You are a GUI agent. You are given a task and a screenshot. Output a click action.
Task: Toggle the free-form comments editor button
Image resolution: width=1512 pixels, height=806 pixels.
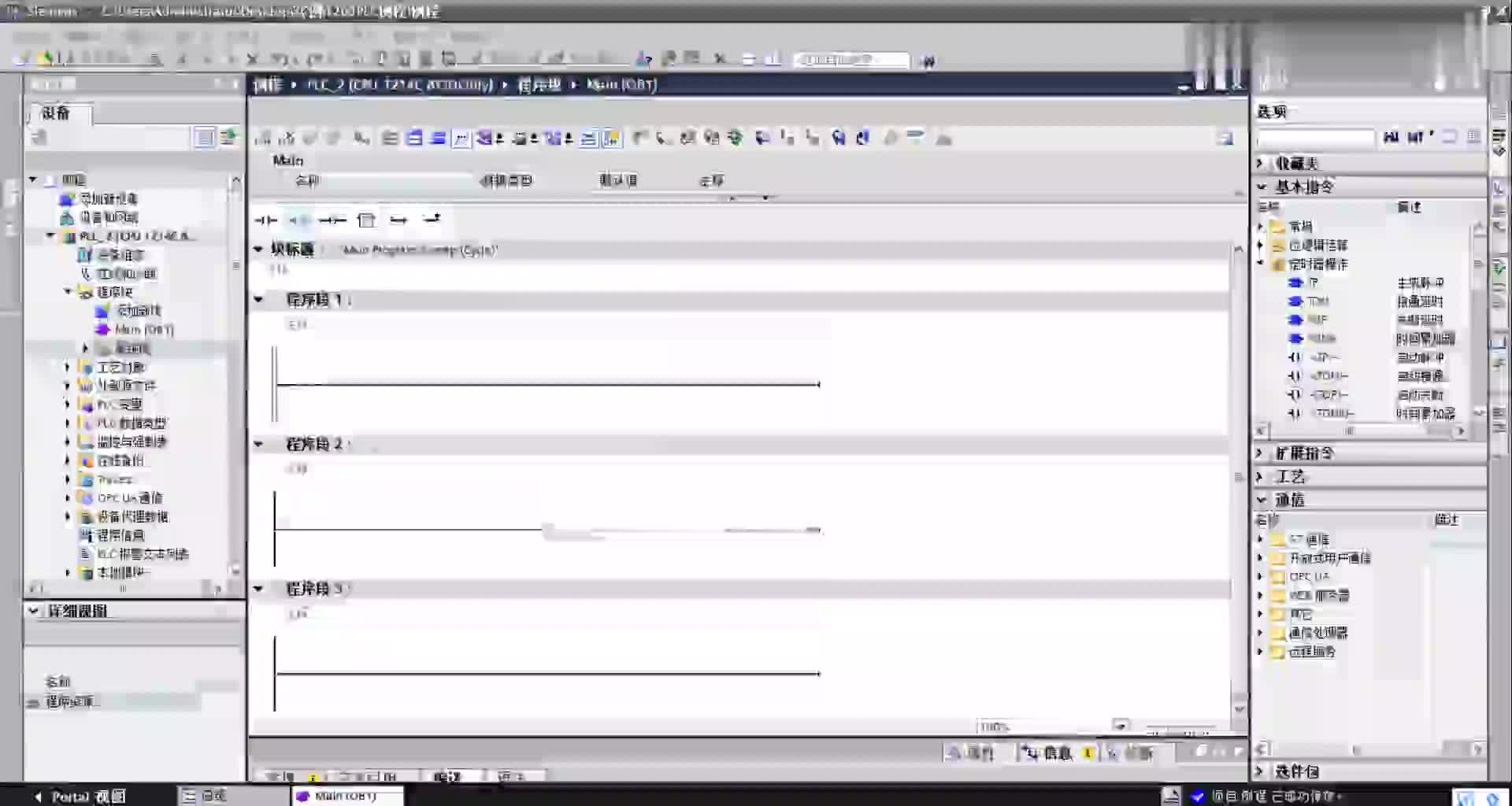pyautogui.click(x=461, y=139)
